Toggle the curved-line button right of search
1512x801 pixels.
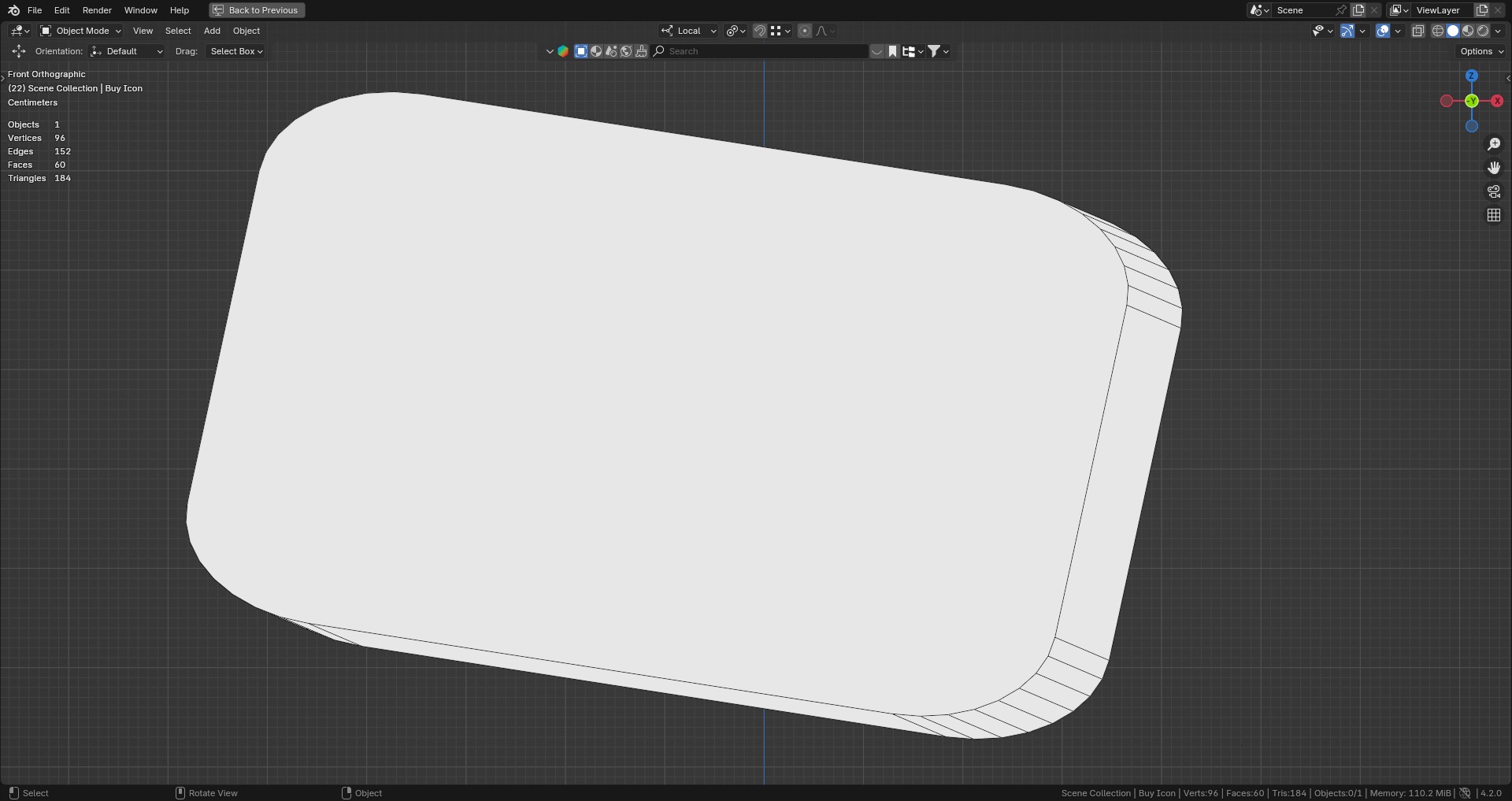pos(876,51)
